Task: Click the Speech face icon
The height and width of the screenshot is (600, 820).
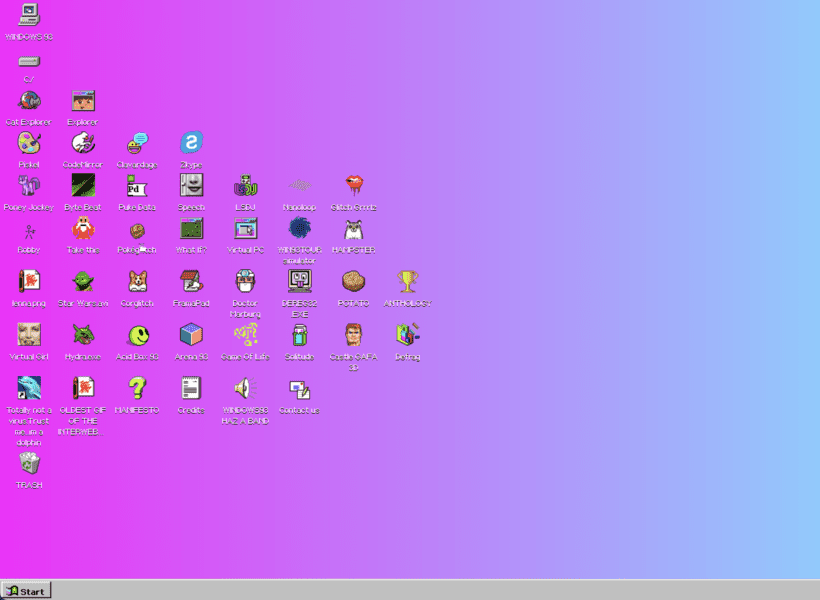Action: (191, 186)
